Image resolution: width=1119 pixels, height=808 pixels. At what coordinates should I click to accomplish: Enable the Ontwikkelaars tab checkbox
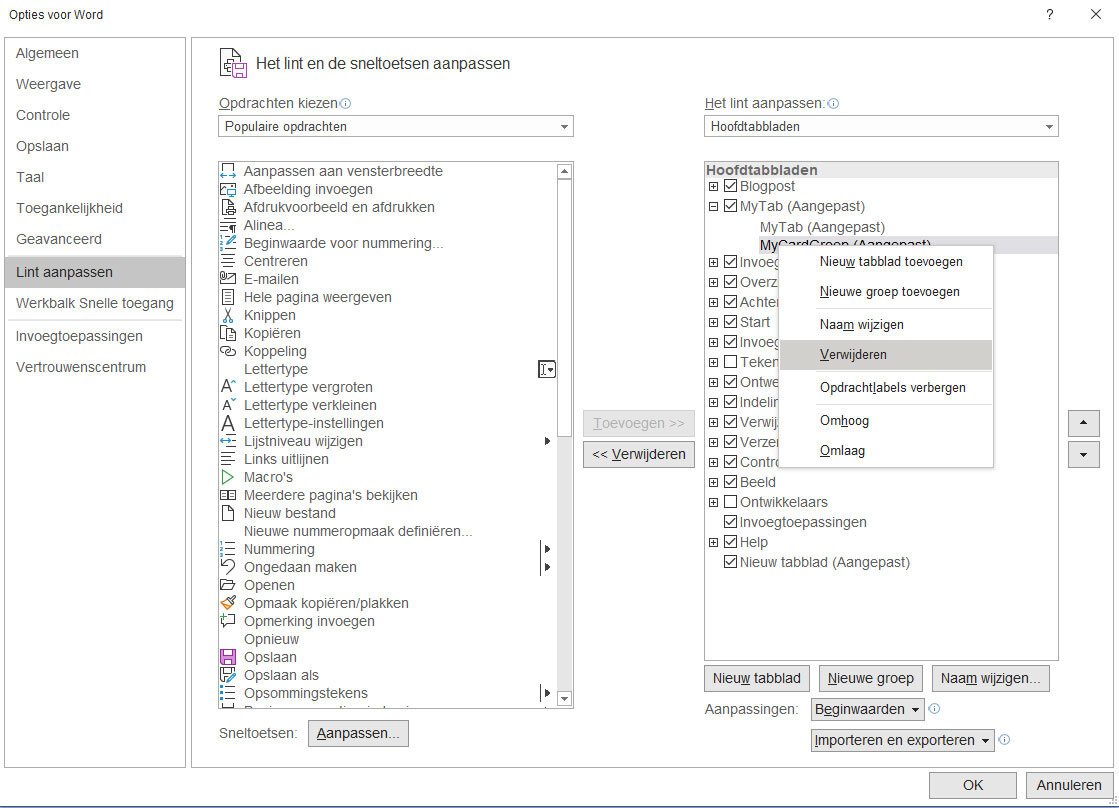pos(730,502)
